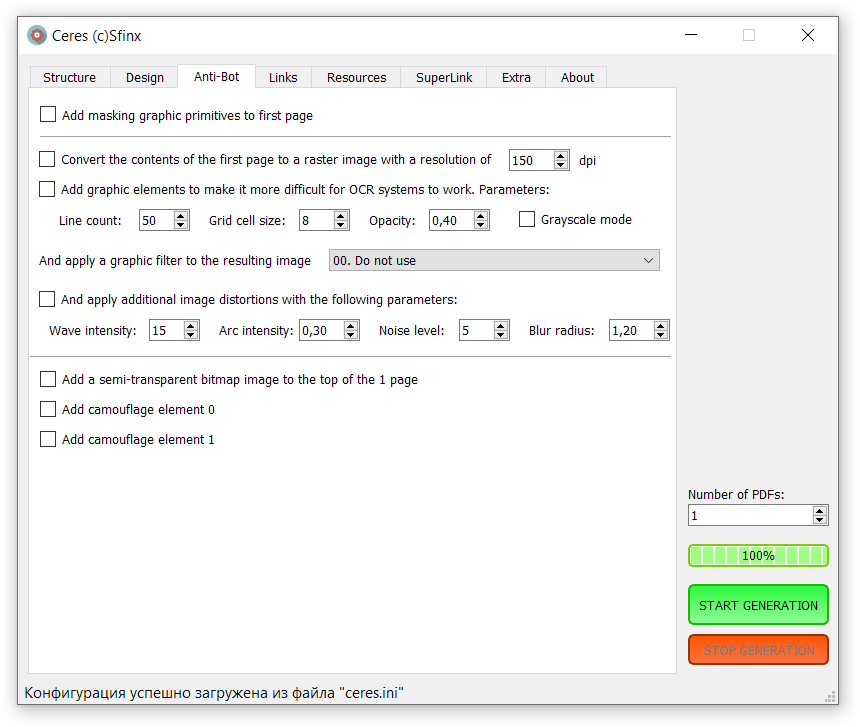
Task: Increase the Number of PDFs value
Action: (x=820, y=510)
